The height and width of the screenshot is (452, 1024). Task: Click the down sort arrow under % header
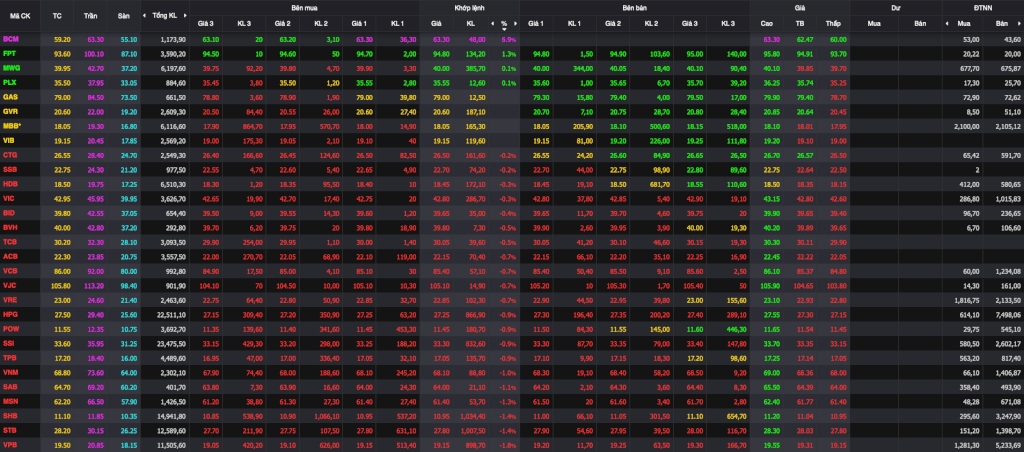click(504, 29)
